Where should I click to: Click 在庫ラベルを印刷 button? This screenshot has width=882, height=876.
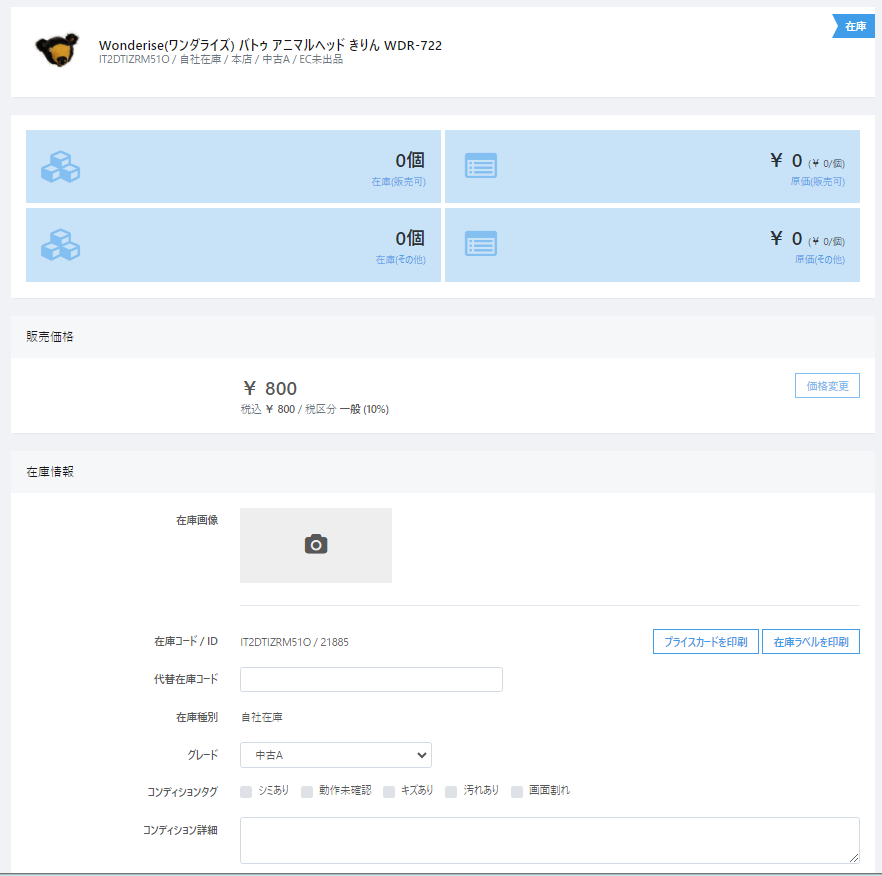tap(811, 642)
